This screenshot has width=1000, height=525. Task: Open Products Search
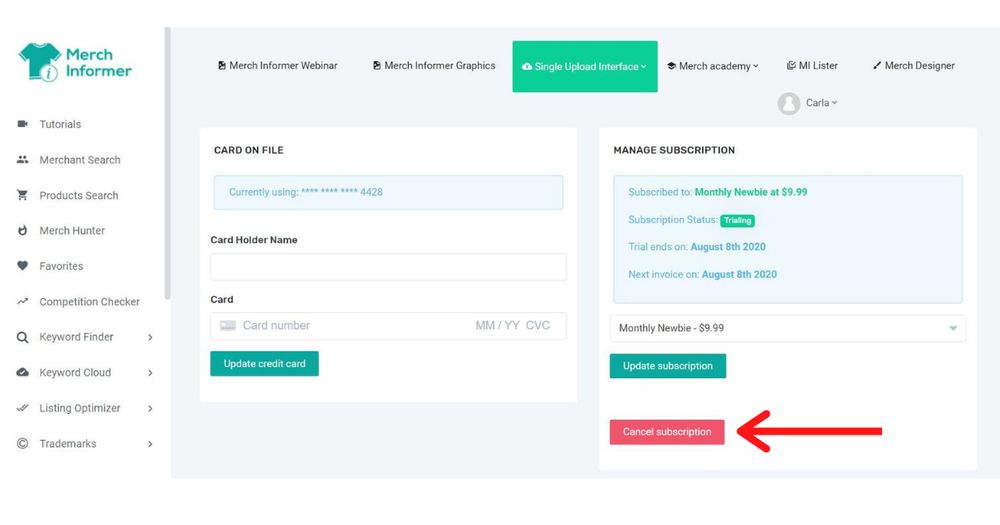(78, 196)
